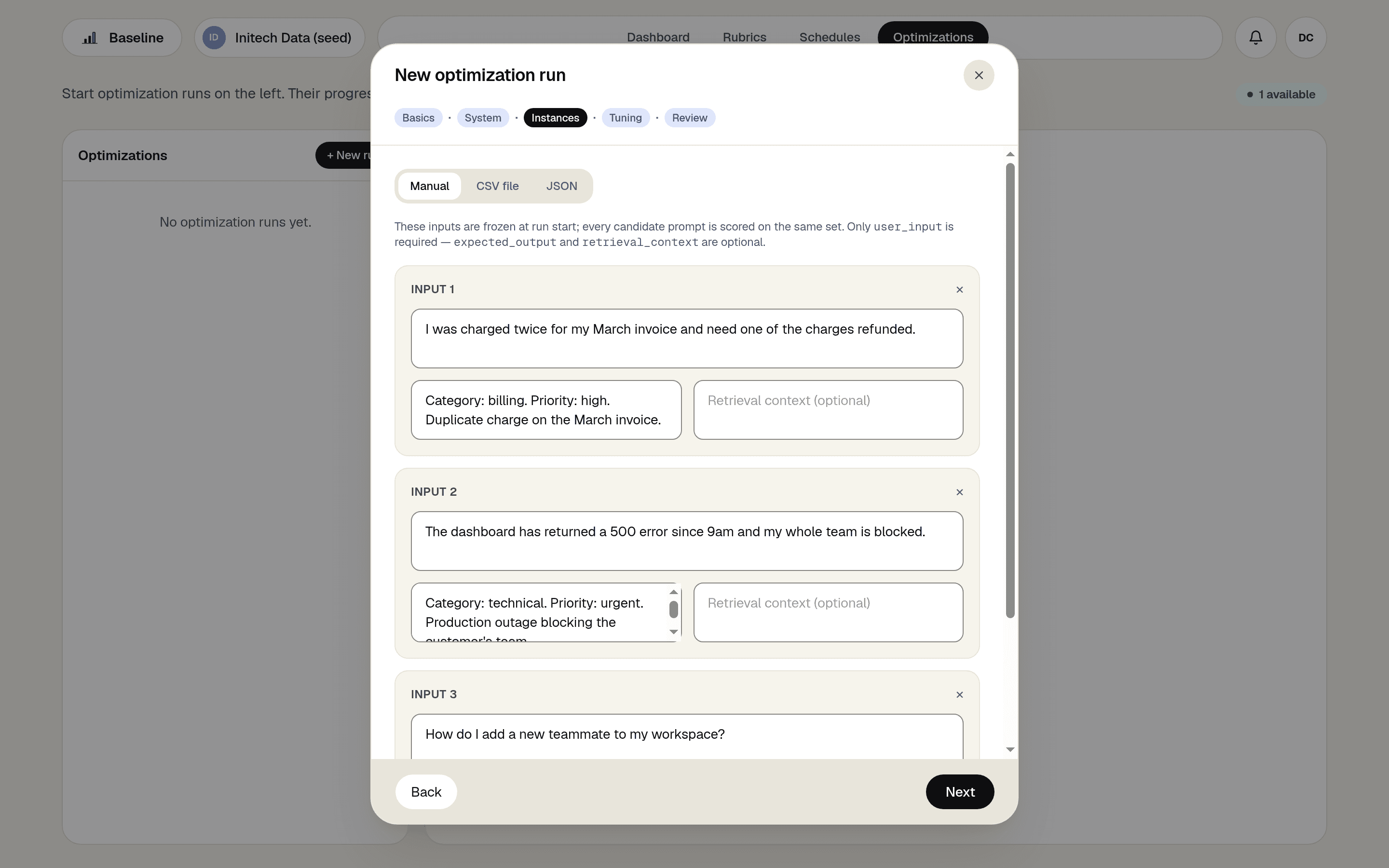This screenshot has width=1389, height=868.
Task: Edit the INPUT 1 user input text
Action: (687, 339)
